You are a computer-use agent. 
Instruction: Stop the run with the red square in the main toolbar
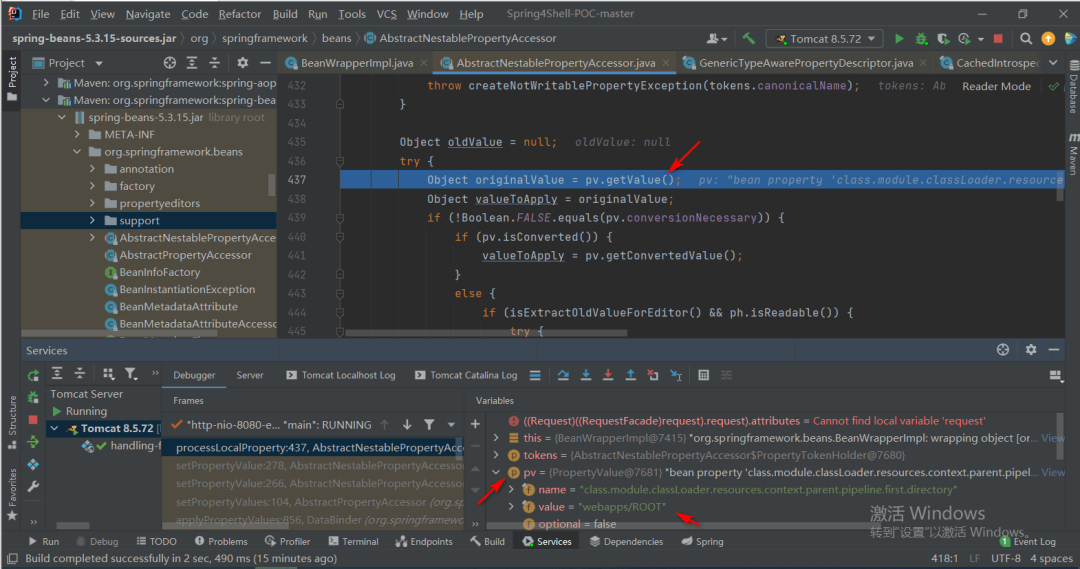pos(998,39)
